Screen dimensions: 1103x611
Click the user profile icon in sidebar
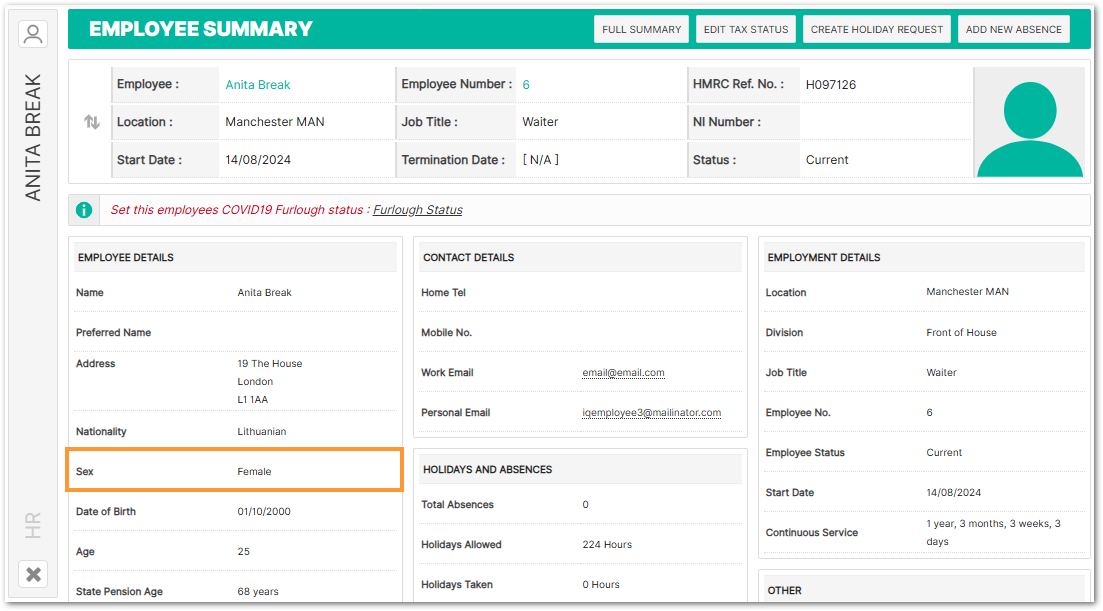click(33, 34)
